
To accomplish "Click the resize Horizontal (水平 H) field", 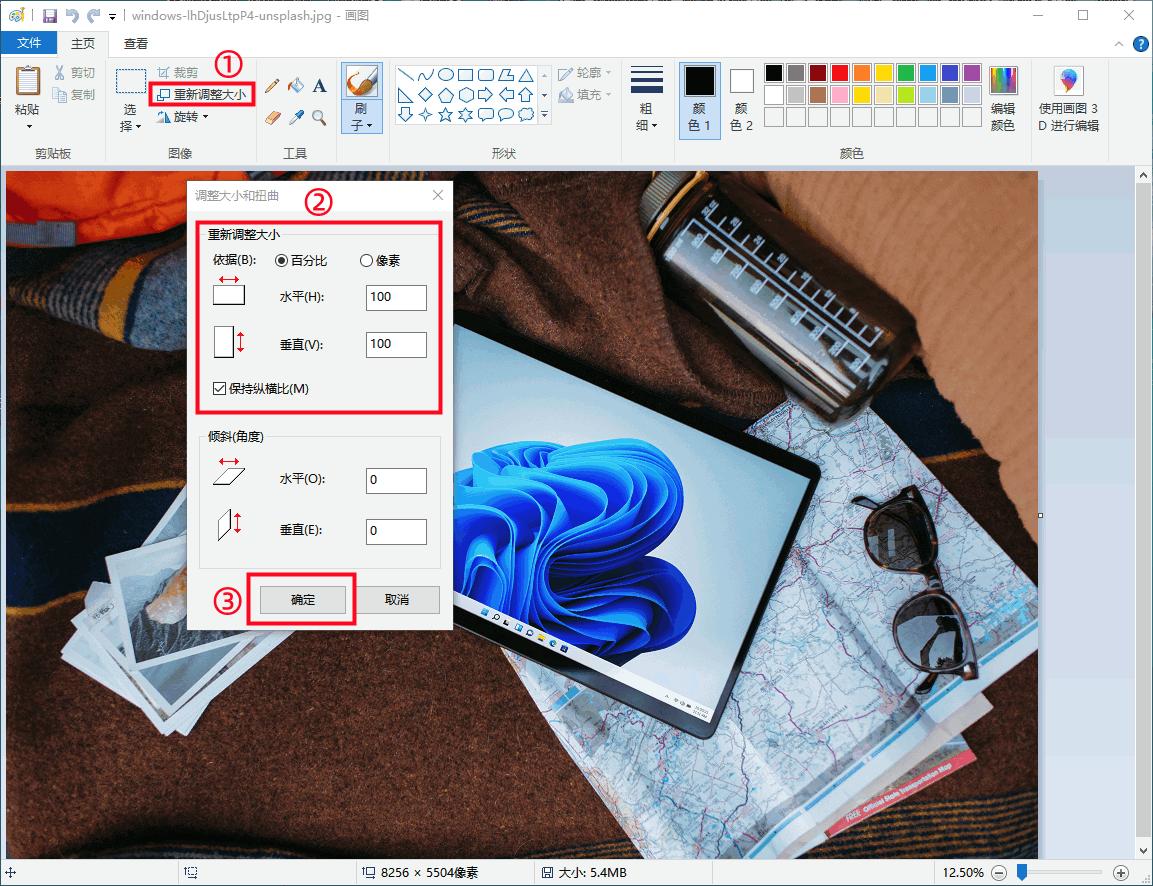I will pyautogui.click(x=396, y=298).
